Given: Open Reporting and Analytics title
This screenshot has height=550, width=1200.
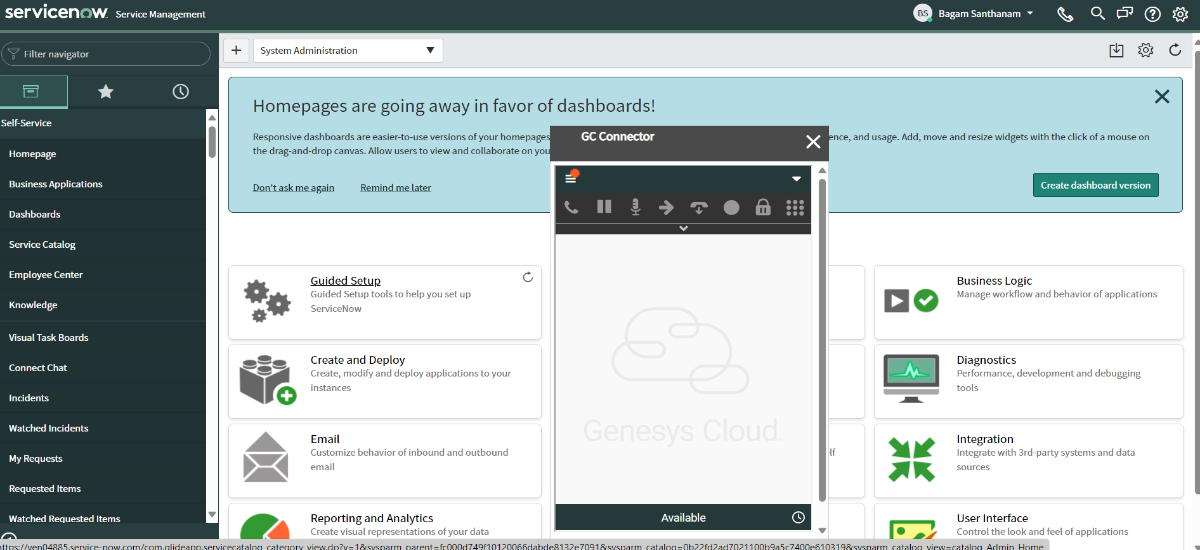Looking at the screenshot, I should coord(372,518).
